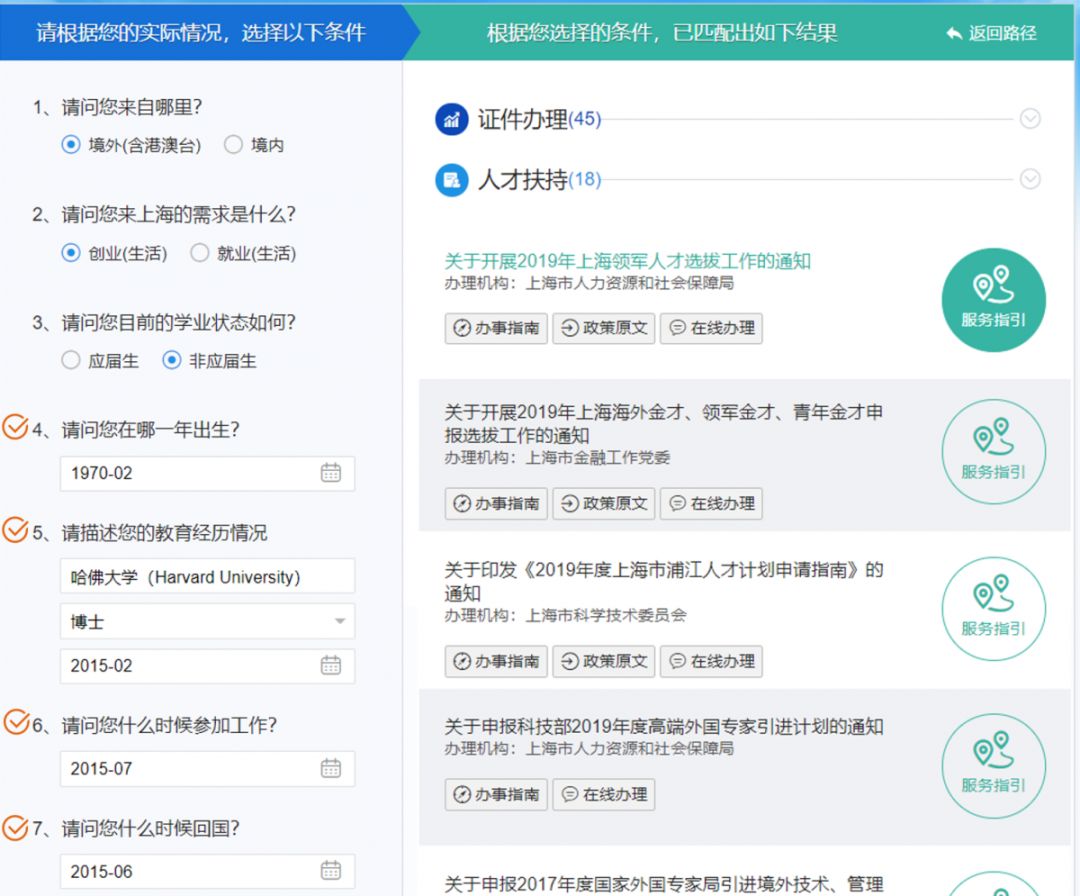Click orange check mark beside question 5
The height and width of the screenshot is (896, 1080).
pyautogui.click(x=15, y=530)
